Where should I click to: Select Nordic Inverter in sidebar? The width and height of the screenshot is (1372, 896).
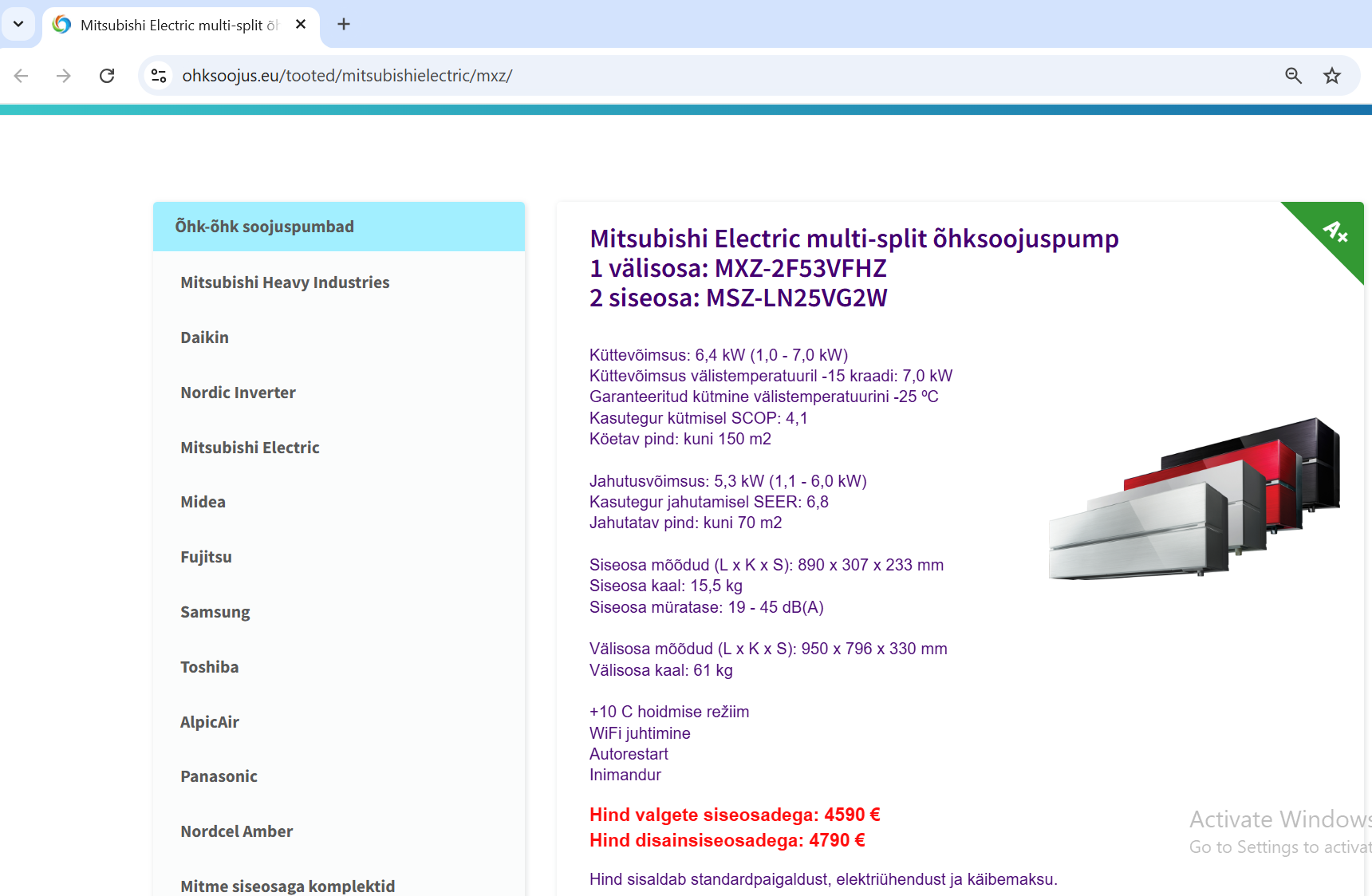point(238,393)
